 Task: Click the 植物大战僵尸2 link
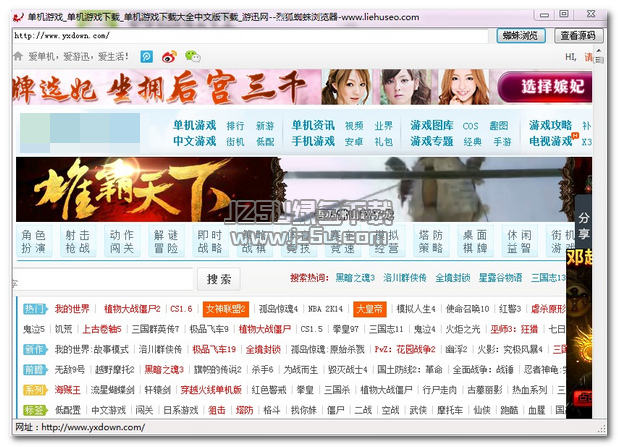tap(132, 309)
